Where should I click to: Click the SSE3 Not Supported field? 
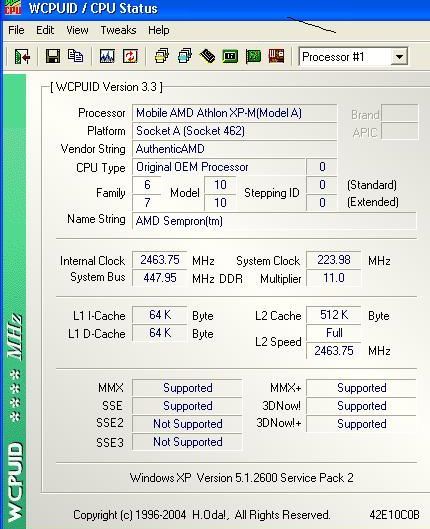(x=187, y=442)
